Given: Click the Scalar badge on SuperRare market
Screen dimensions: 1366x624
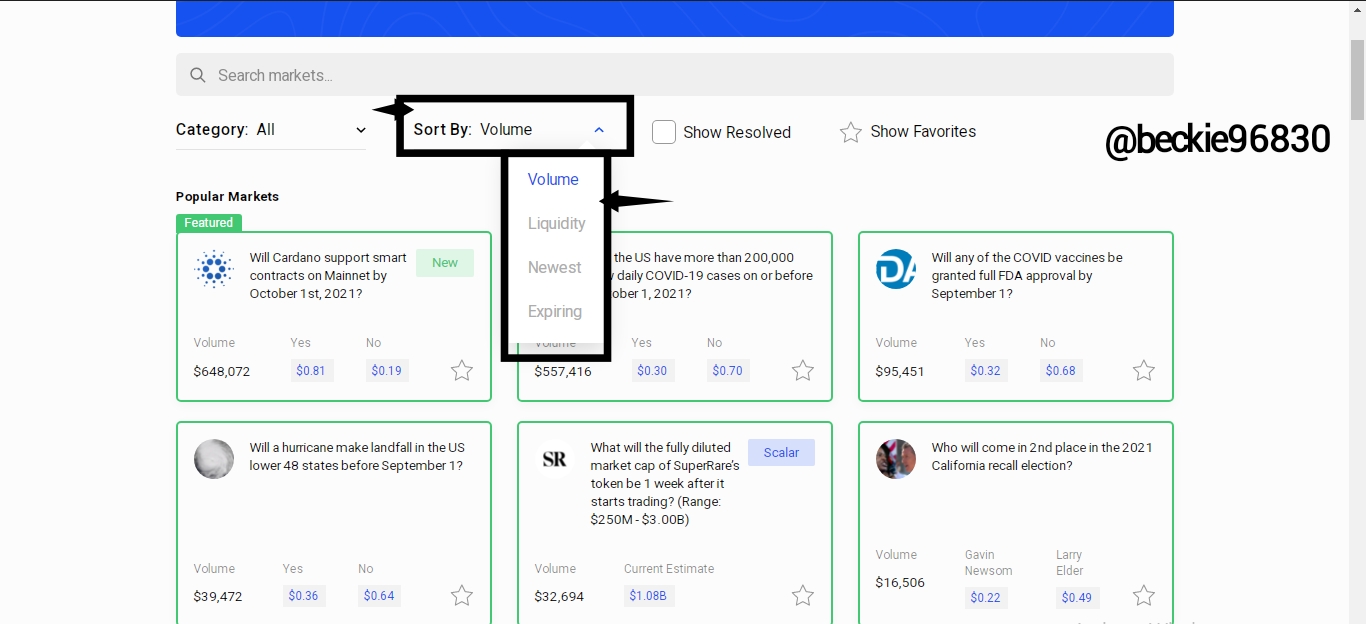Looking at the screenshot, I should pyautogui.click(x=781, y=453).
